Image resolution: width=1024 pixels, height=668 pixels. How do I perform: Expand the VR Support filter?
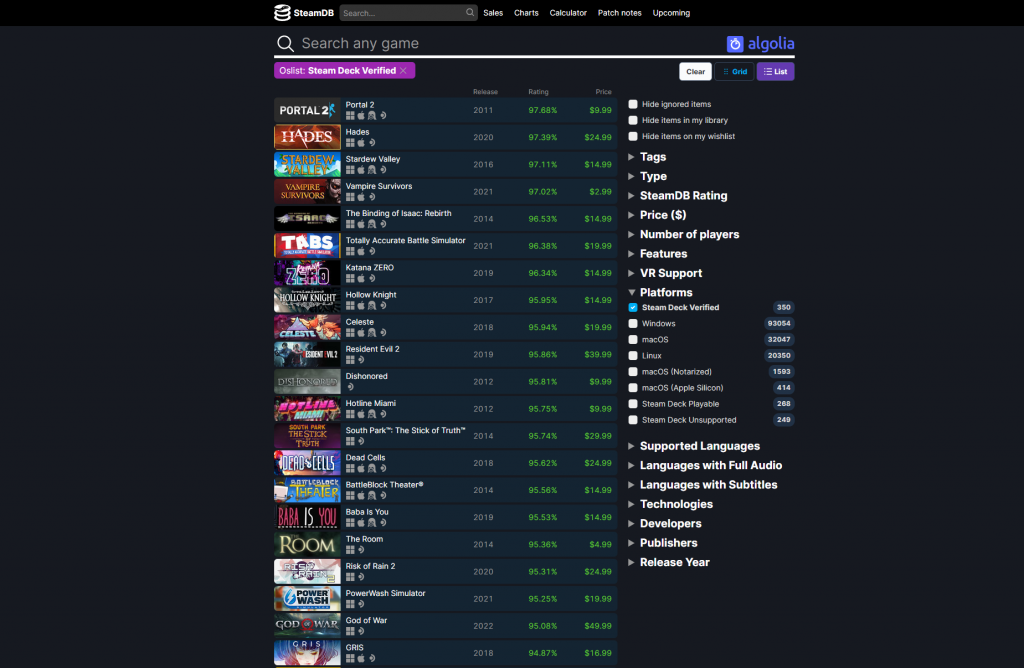coord(665,273)
